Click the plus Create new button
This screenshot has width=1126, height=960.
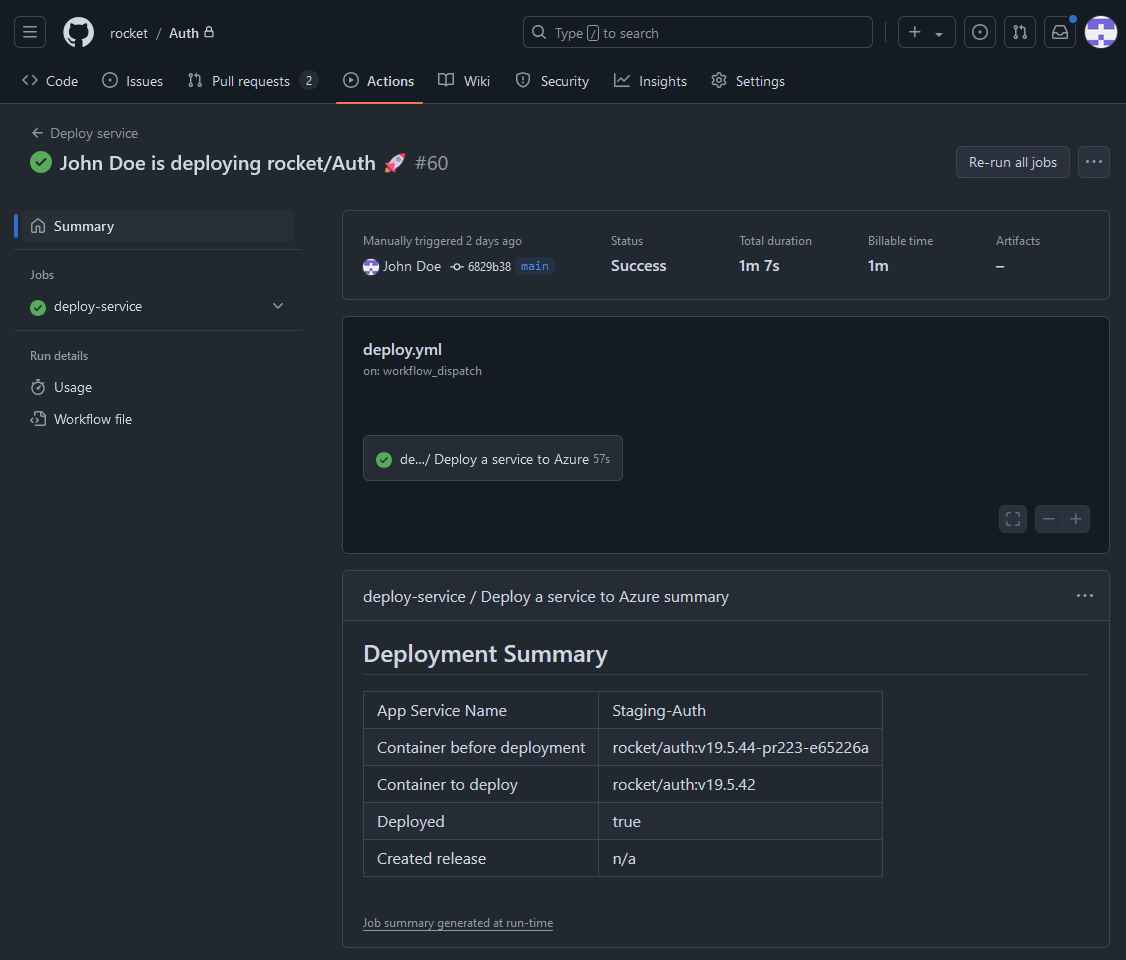pos(914,32)
